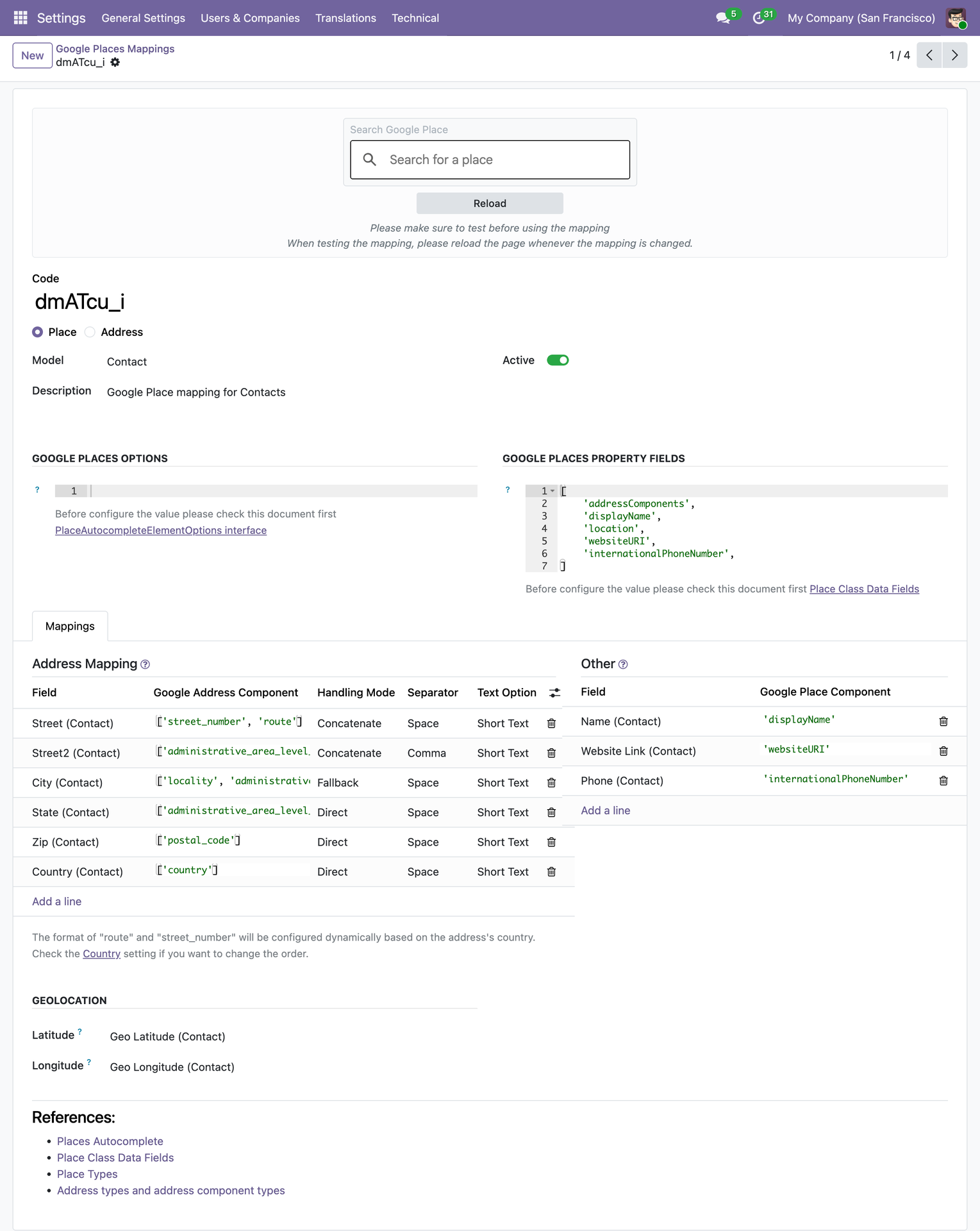Edit the Code field dmATcu_i

80,301
